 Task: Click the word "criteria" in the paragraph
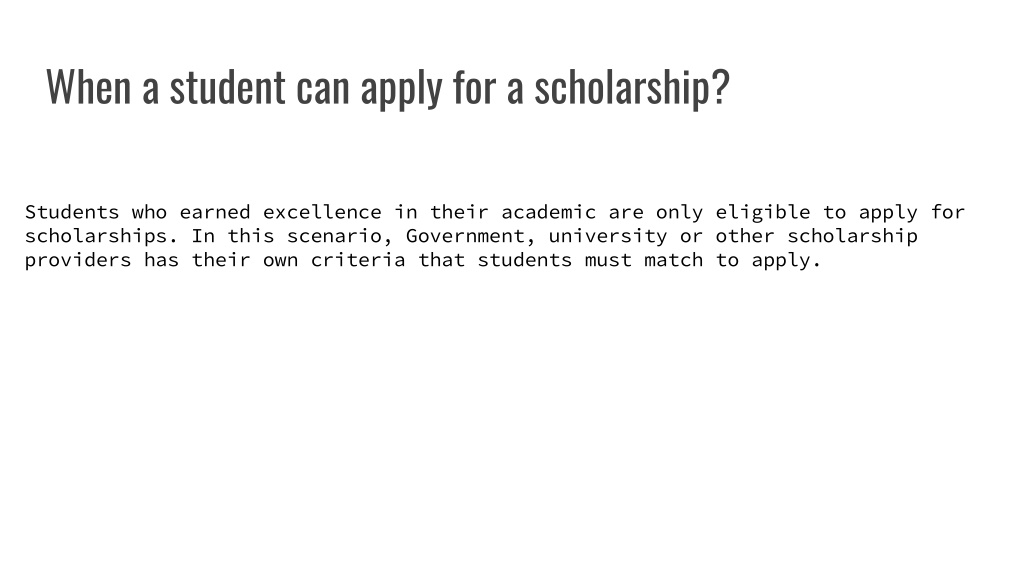pyautogui.click(x=358, y=260)
